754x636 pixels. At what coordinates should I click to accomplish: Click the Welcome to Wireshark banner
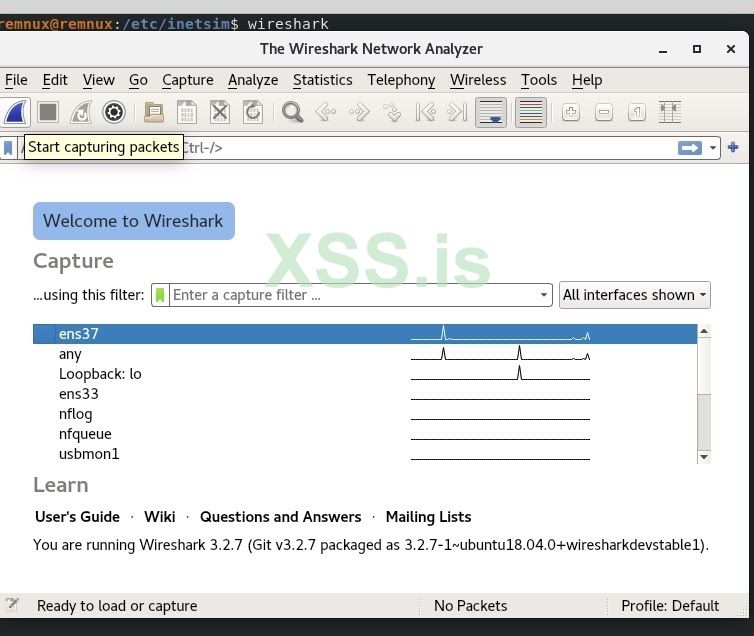[x=134, y=221]
